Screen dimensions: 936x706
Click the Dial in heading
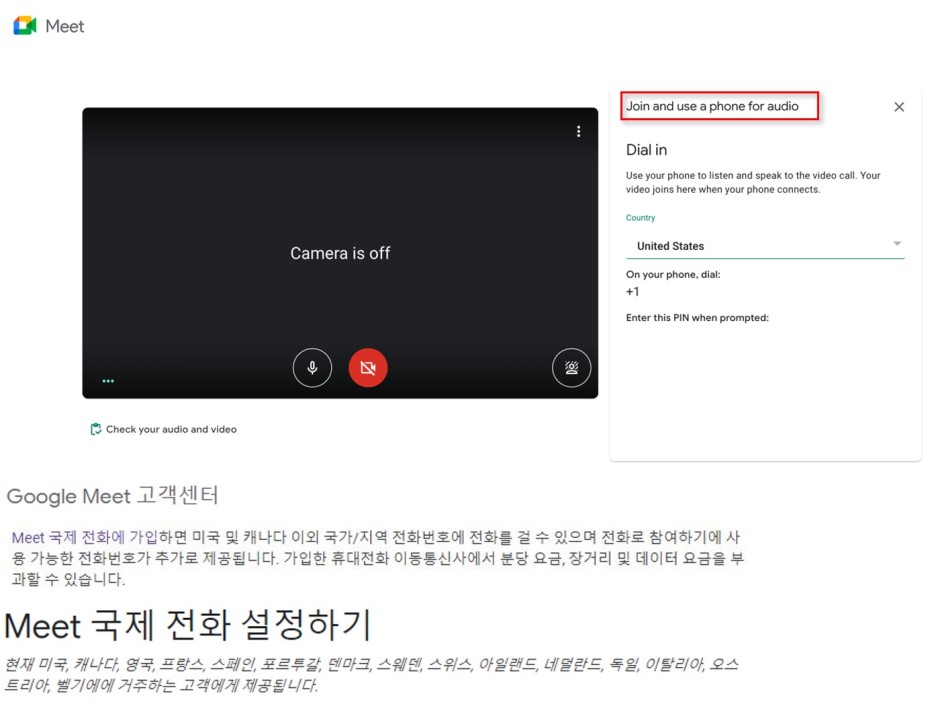coord(646,150)
